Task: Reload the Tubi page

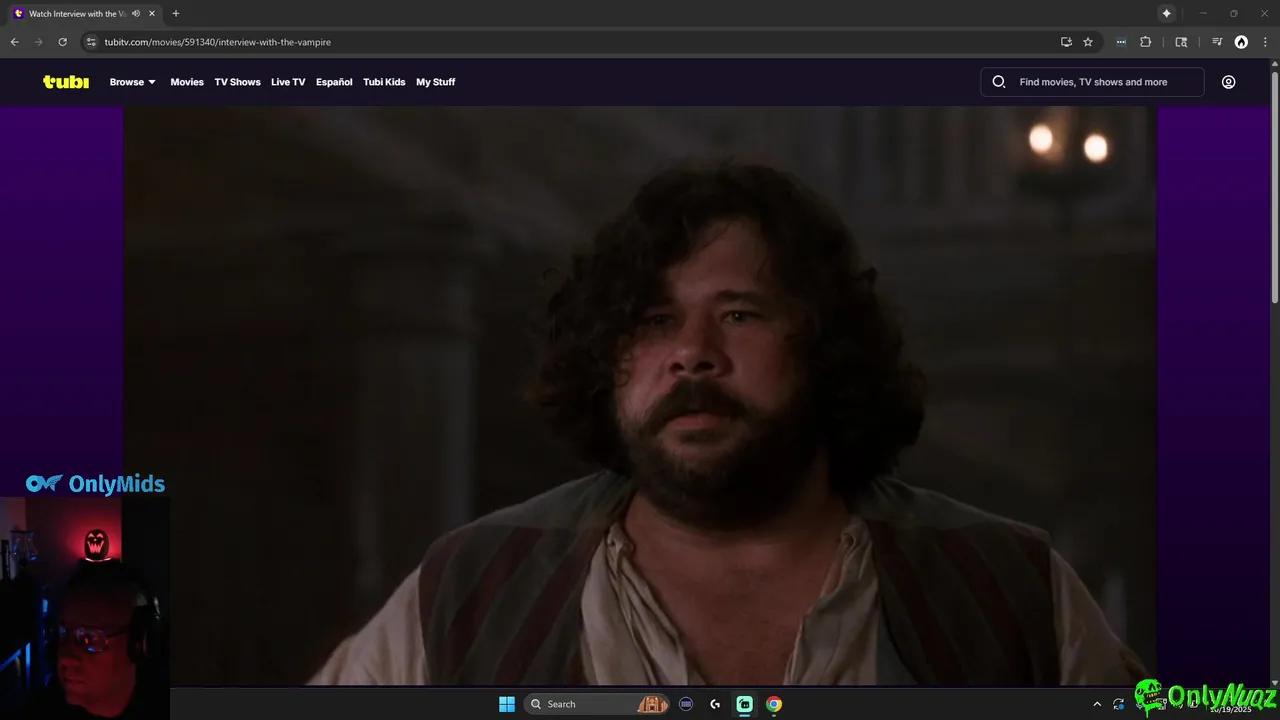Action: pyautogui.click(x=62, y=42)
